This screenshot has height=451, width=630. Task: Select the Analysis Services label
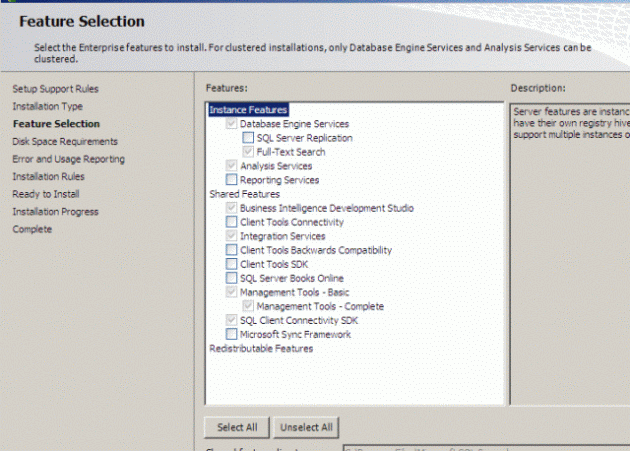click(x=276, y=166)
